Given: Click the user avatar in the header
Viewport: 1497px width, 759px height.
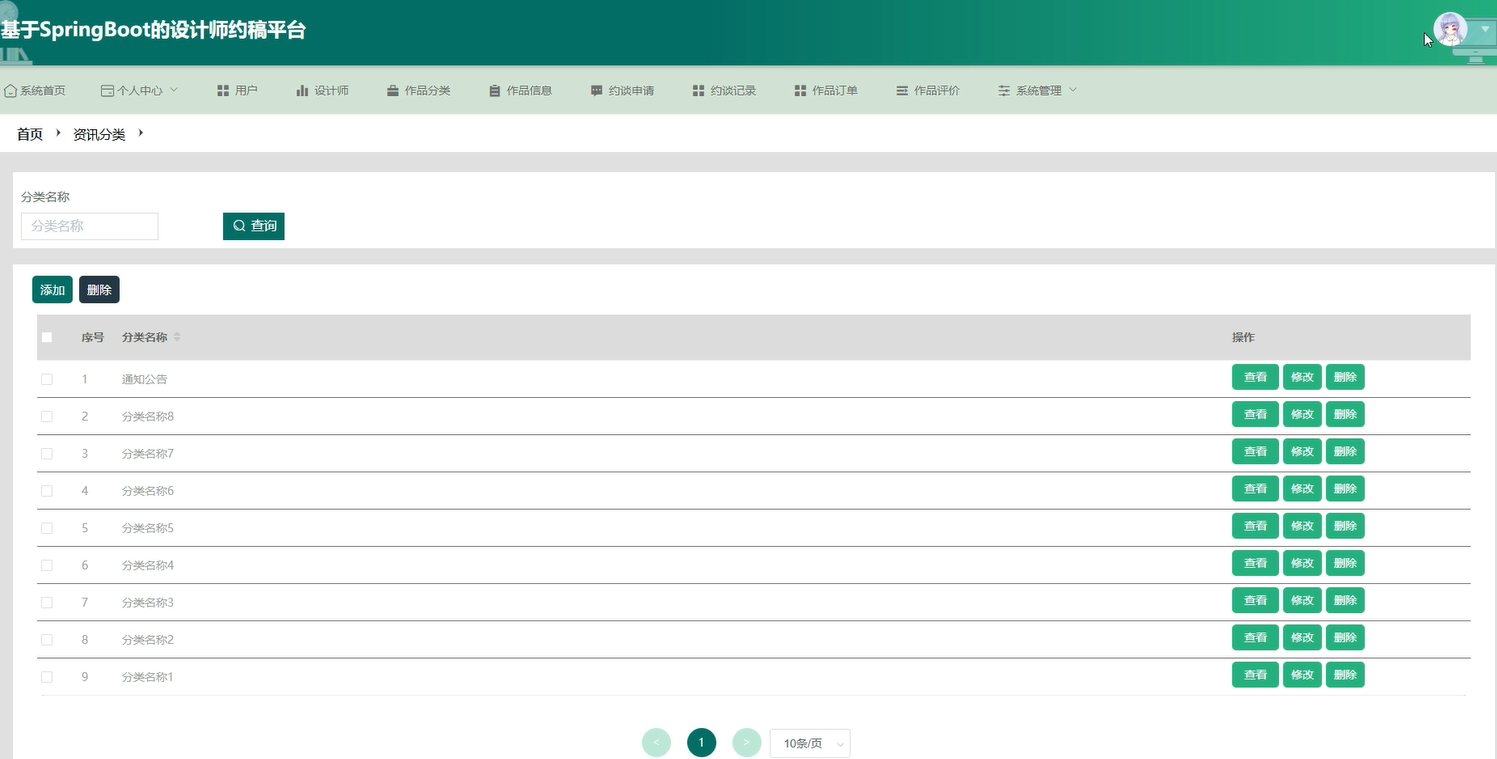Looking at the screenshot, I should (1450, 29).
